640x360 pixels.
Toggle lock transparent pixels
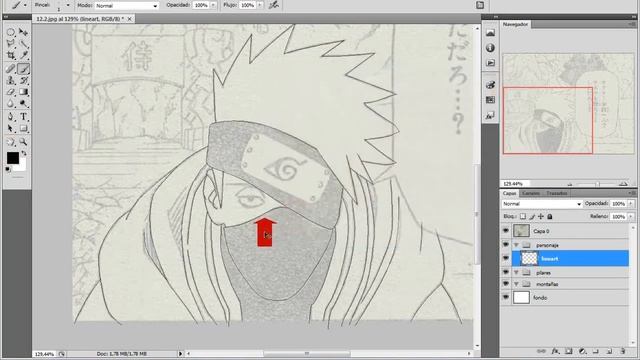pos(523,216)
